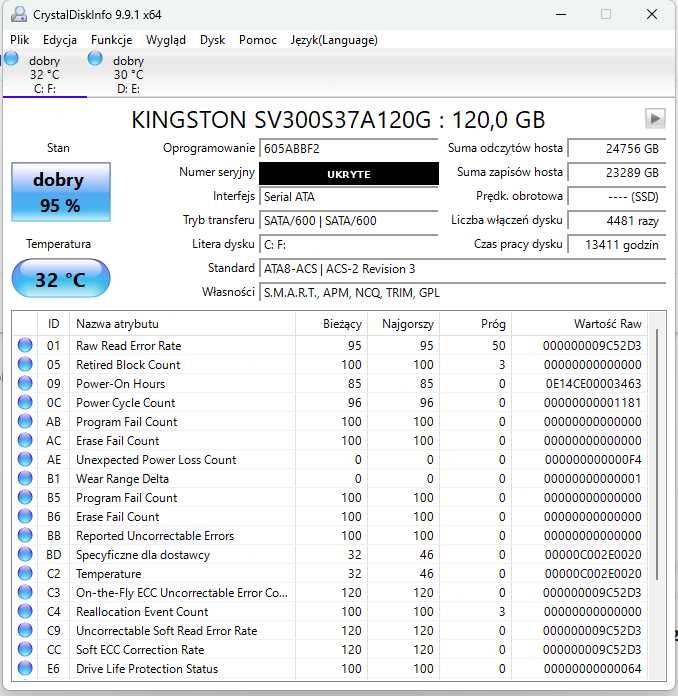Select the Wear Range Delta attribute name
Viewport: 678px width, 696px height.
point(122,478)
